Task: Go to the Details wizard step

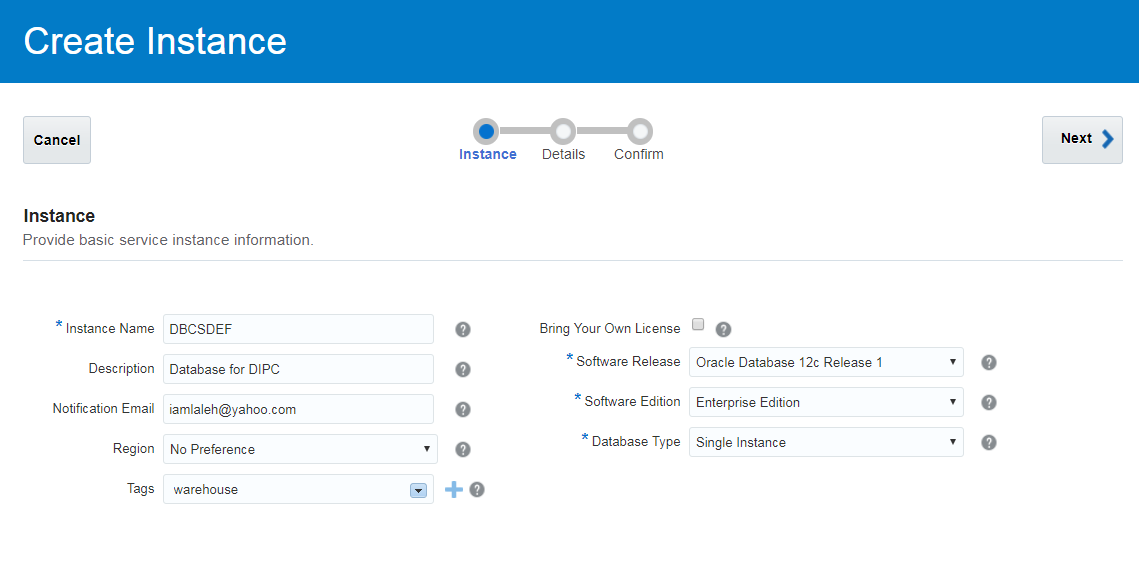Action: [x=563, y=131]
